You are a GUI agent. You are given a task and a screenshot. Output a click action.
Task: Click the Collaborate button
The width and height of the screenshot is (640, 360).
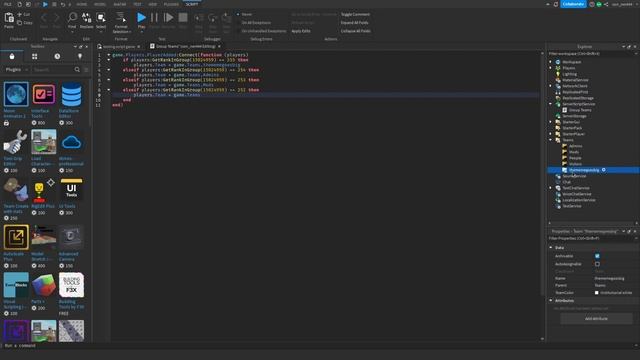coord(573,4)
